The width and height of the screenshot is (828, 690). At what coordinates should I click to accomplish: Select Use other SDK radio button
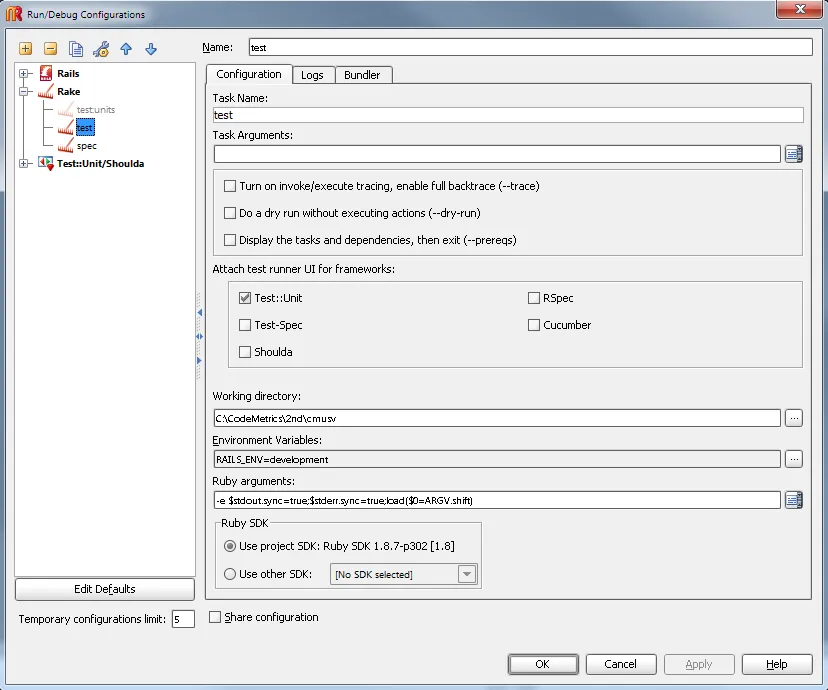click(230, 574)
